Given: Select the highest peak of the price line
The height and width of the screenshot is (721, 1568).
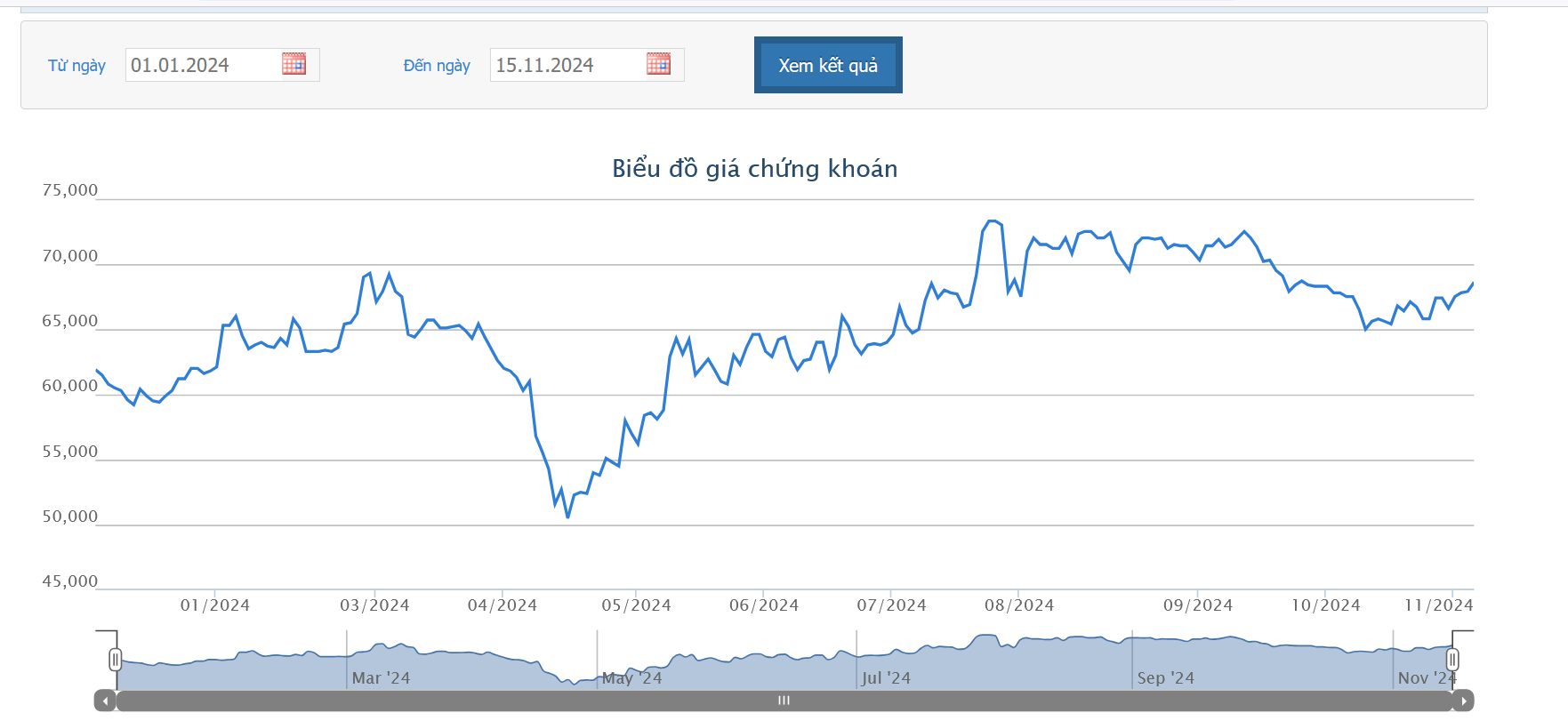Looking at the screenshot, I should point(993,221).
